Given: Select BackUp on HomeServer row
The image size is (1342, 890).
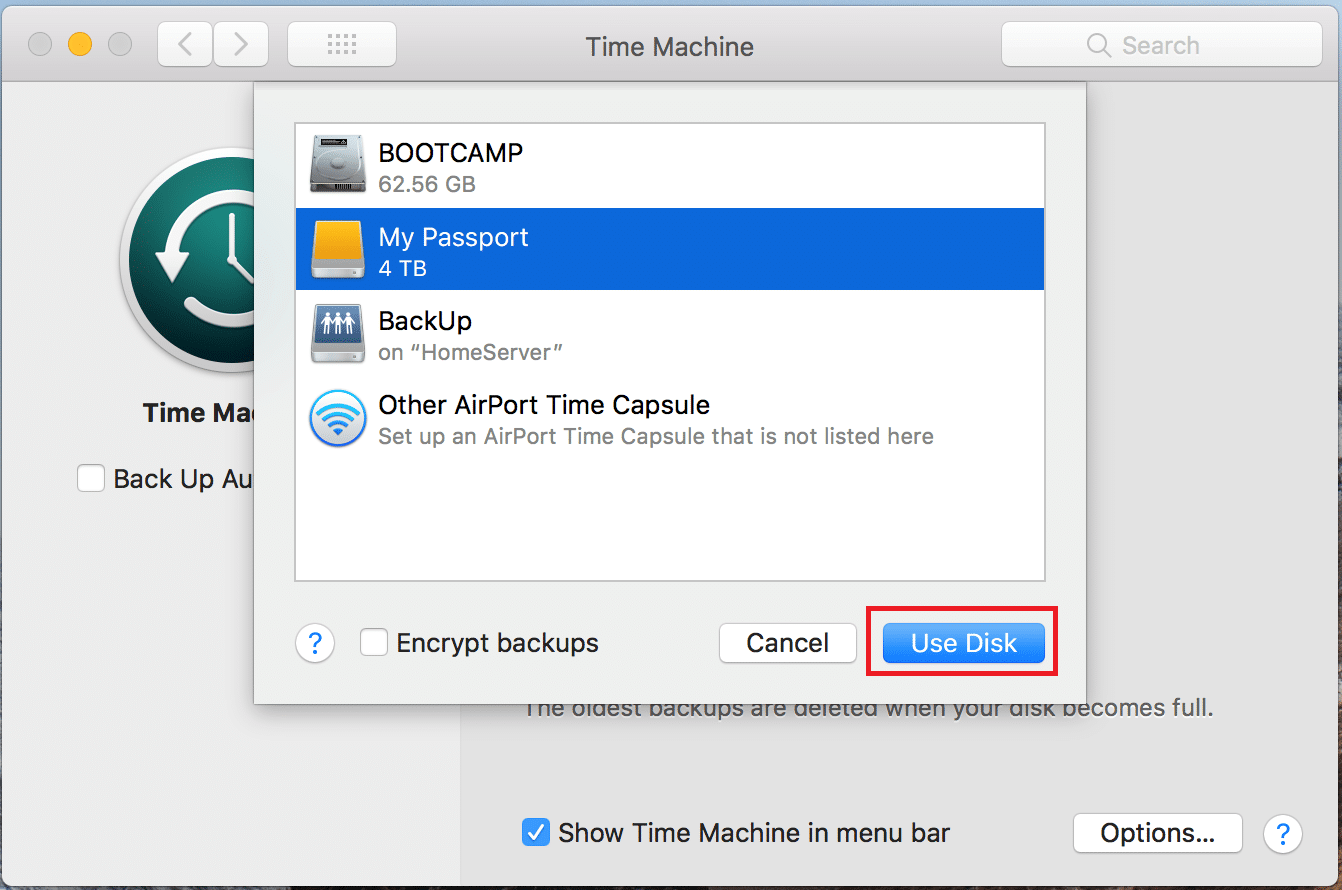Looking at the screenshot, I should click(670, 334).
